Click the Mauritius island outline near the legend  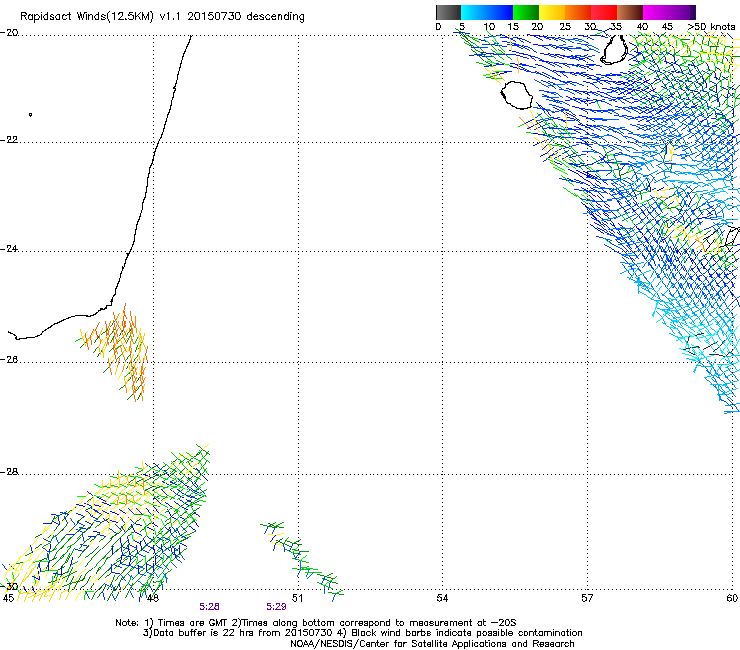[x=614, y=49]
